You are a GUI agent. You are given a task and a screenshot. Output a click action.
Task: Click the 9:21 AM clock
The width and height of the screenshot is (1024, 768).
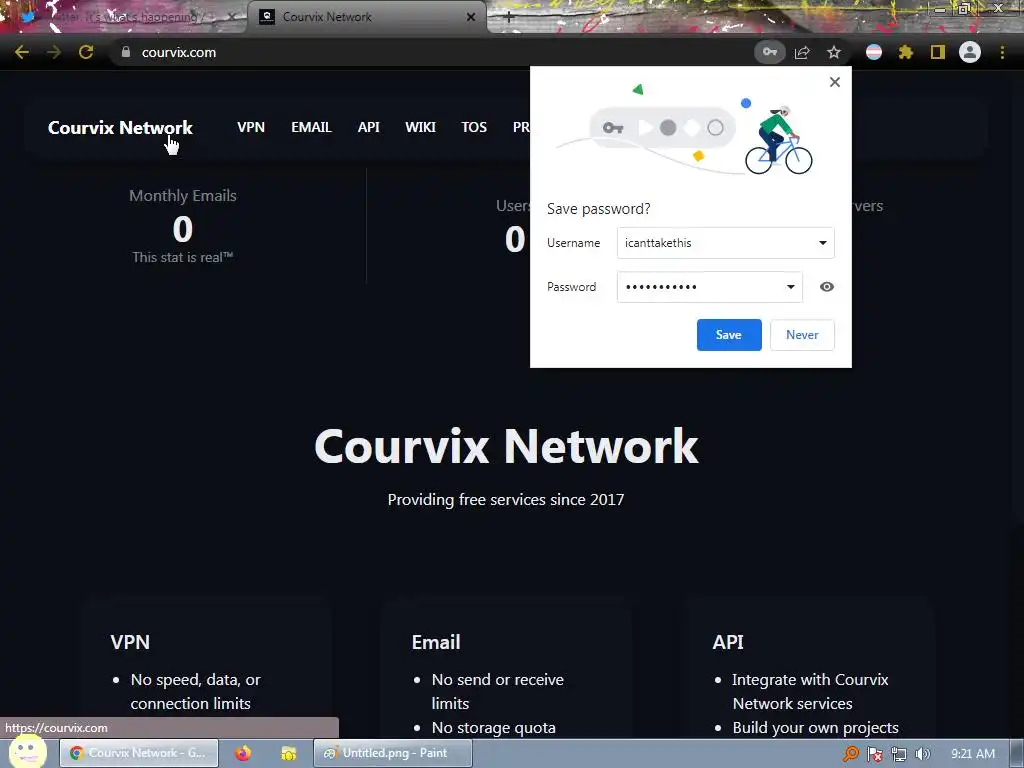coord(973,754)
